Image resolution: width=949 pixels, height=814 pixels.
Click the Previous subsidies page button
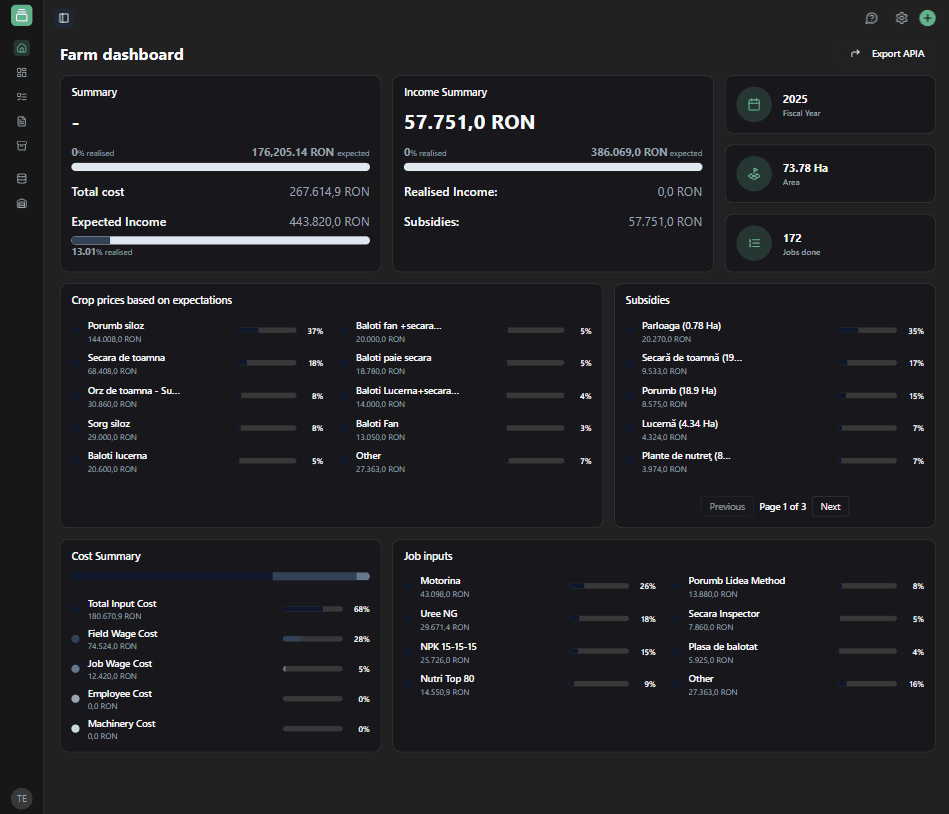pos(727,507)
